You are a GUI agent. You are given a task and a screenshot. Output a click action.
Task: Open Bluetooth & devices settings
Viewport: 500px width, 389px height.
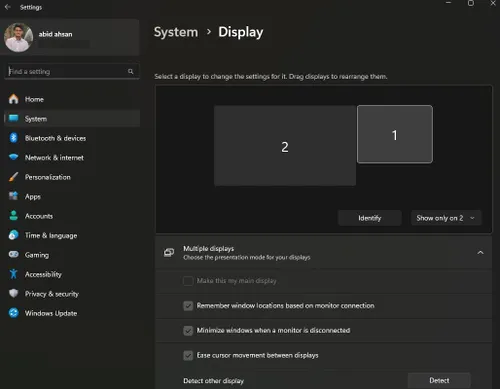[72, 138]
